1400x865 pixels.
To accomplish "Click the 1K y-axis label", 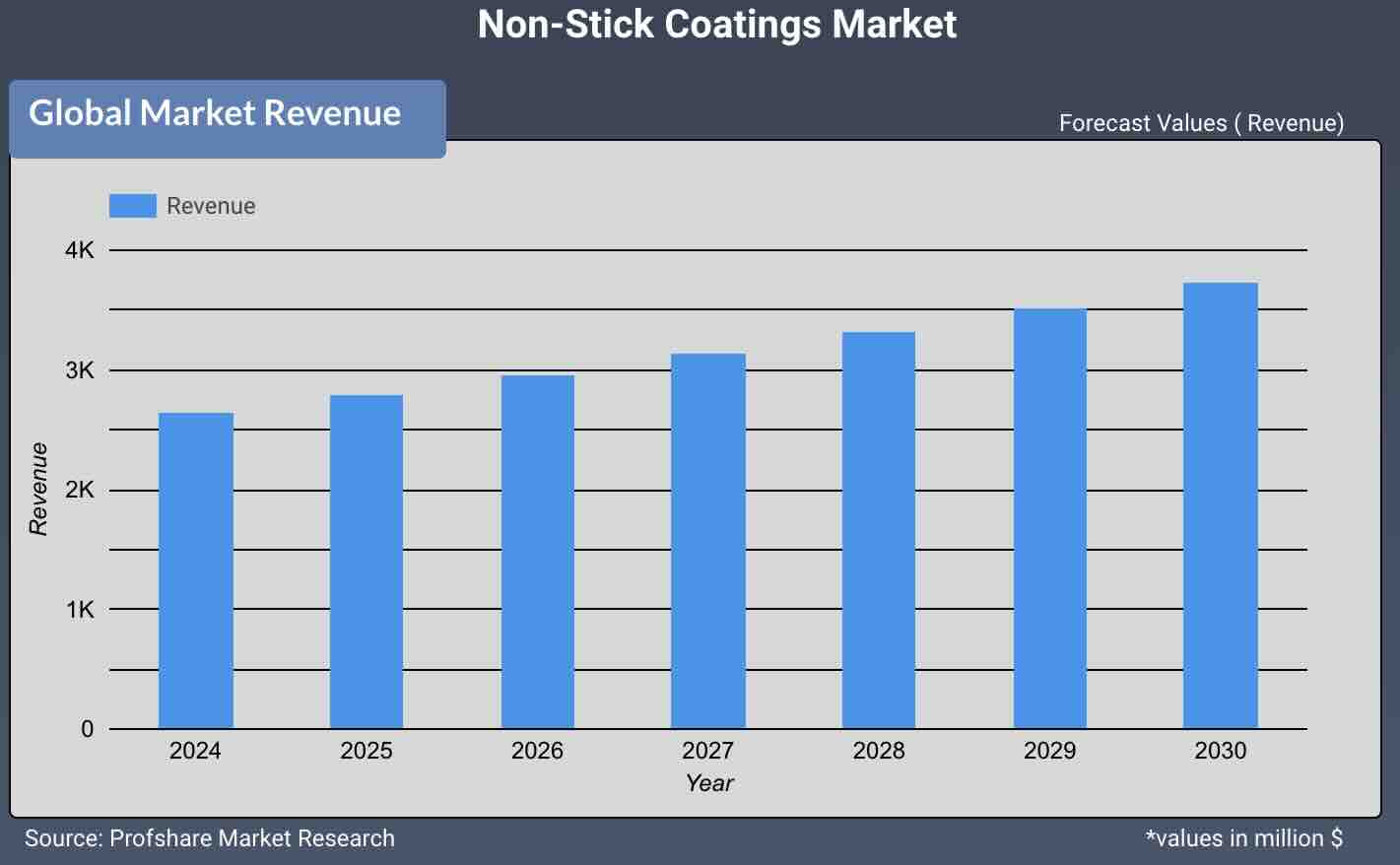I will [x=80, y=610].
